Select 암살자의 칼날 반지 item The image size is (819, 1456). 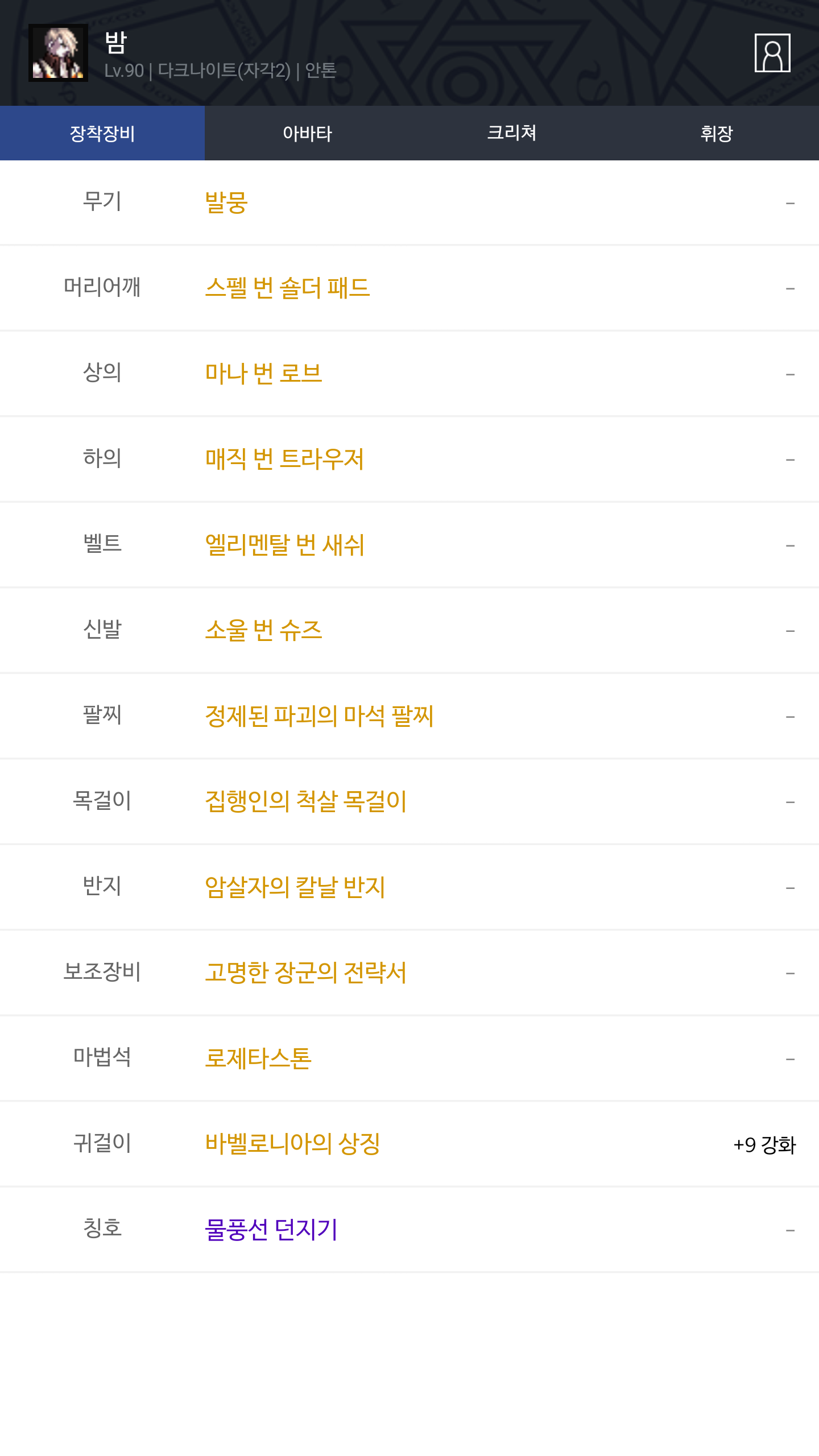tap(295, 887)
